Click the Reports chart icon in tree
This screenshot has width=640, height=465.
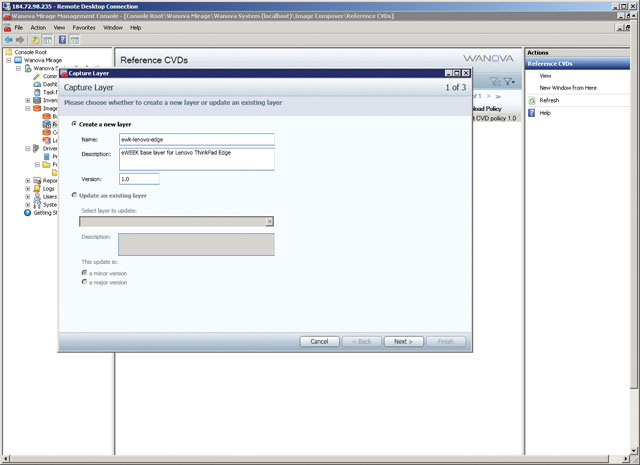(x=37, y=180)
